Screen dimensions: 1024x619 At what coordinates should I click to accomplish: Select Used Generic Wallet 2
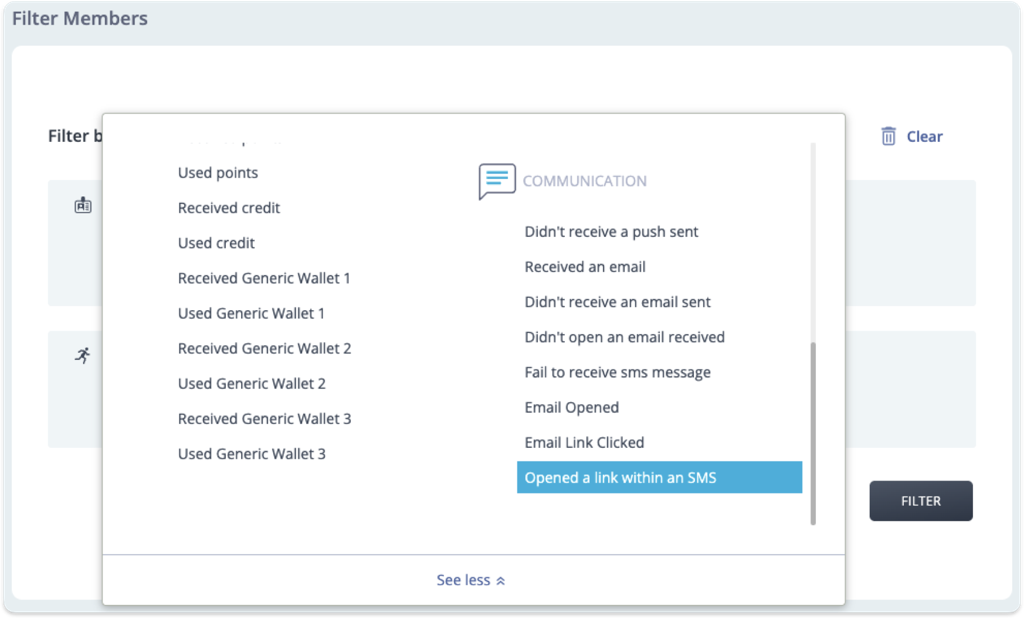(251, 383)
